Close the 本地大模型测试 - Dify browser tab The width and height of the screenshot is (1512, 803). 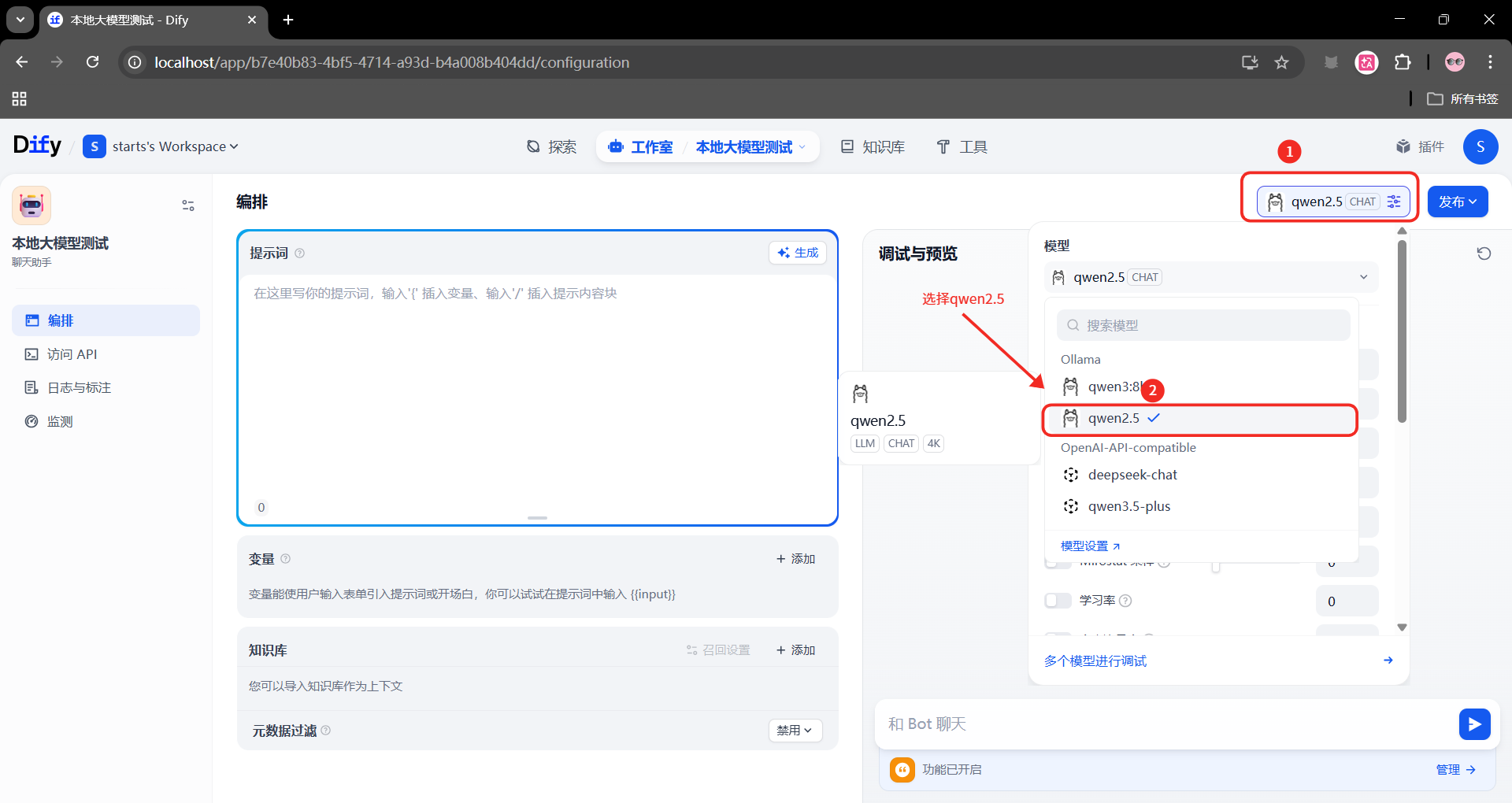(252, 20)
